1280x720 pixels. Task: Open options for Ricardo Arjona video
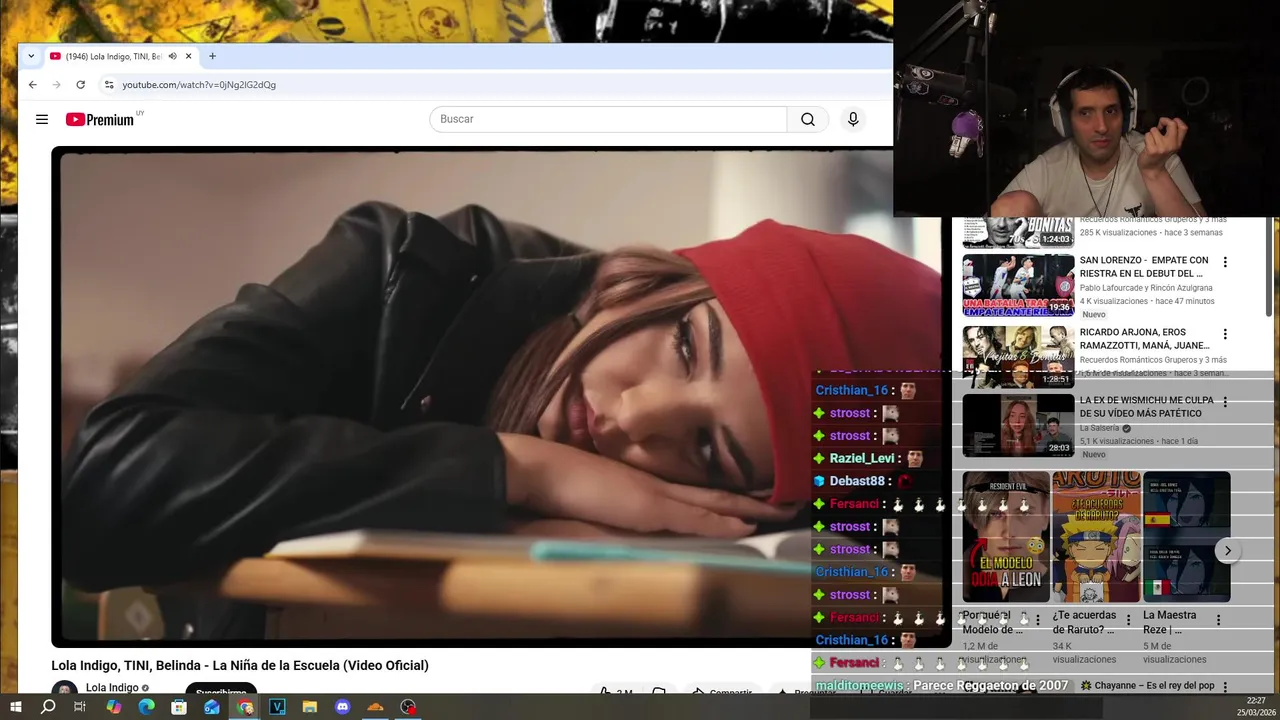coord(1225,334)
